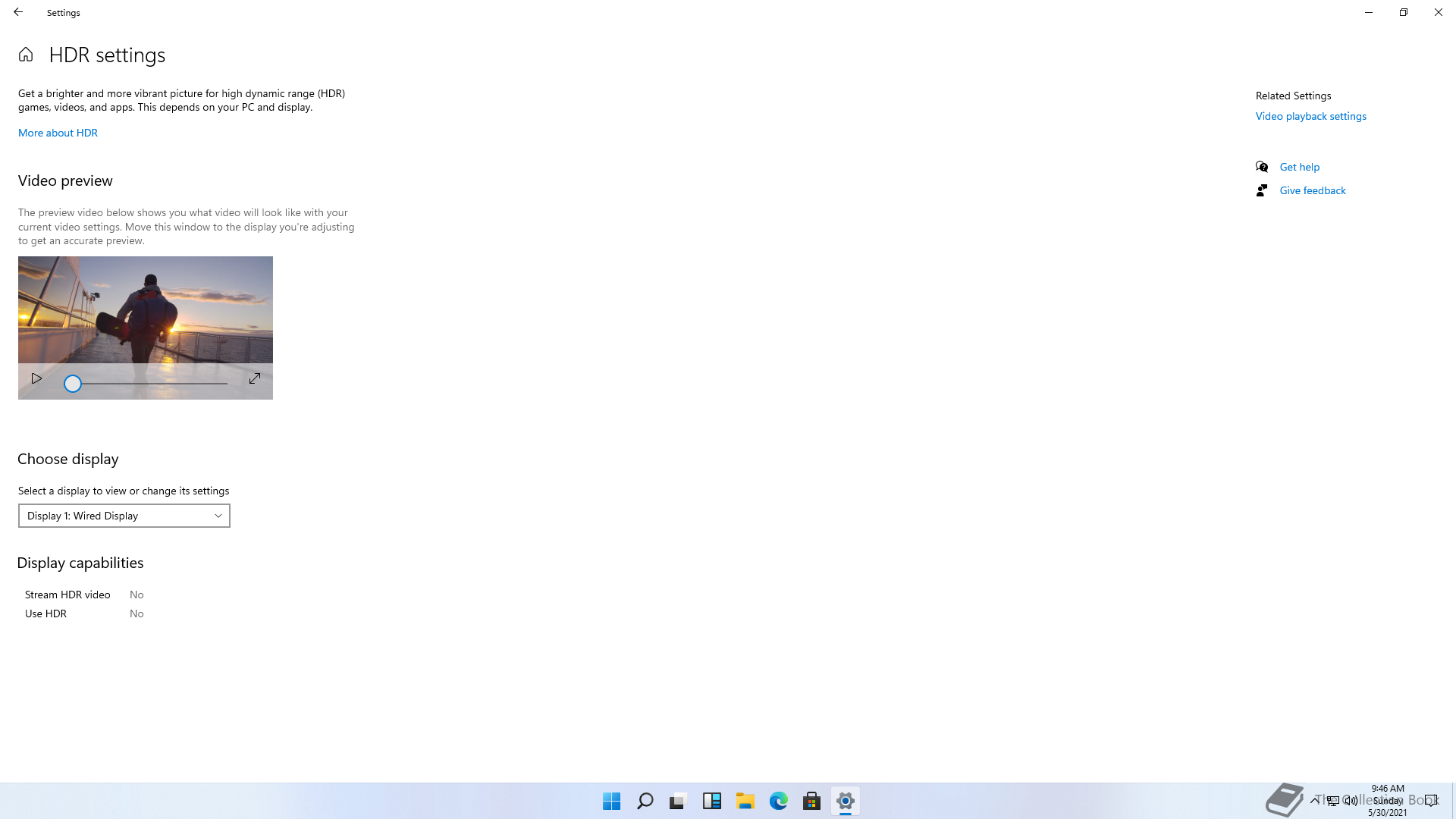Screen dimensions: 1456x819
Task: Open Task View on the taskbar
Action: (x=679, y=801)
